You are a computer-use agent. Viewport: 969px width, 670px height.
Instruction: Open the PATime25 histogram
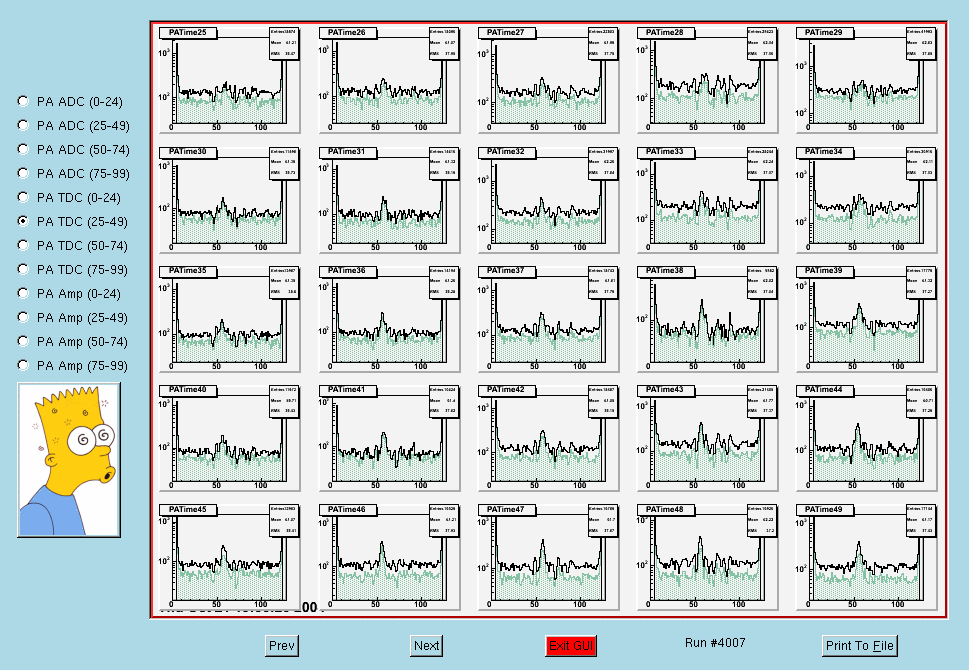(229, 80)
